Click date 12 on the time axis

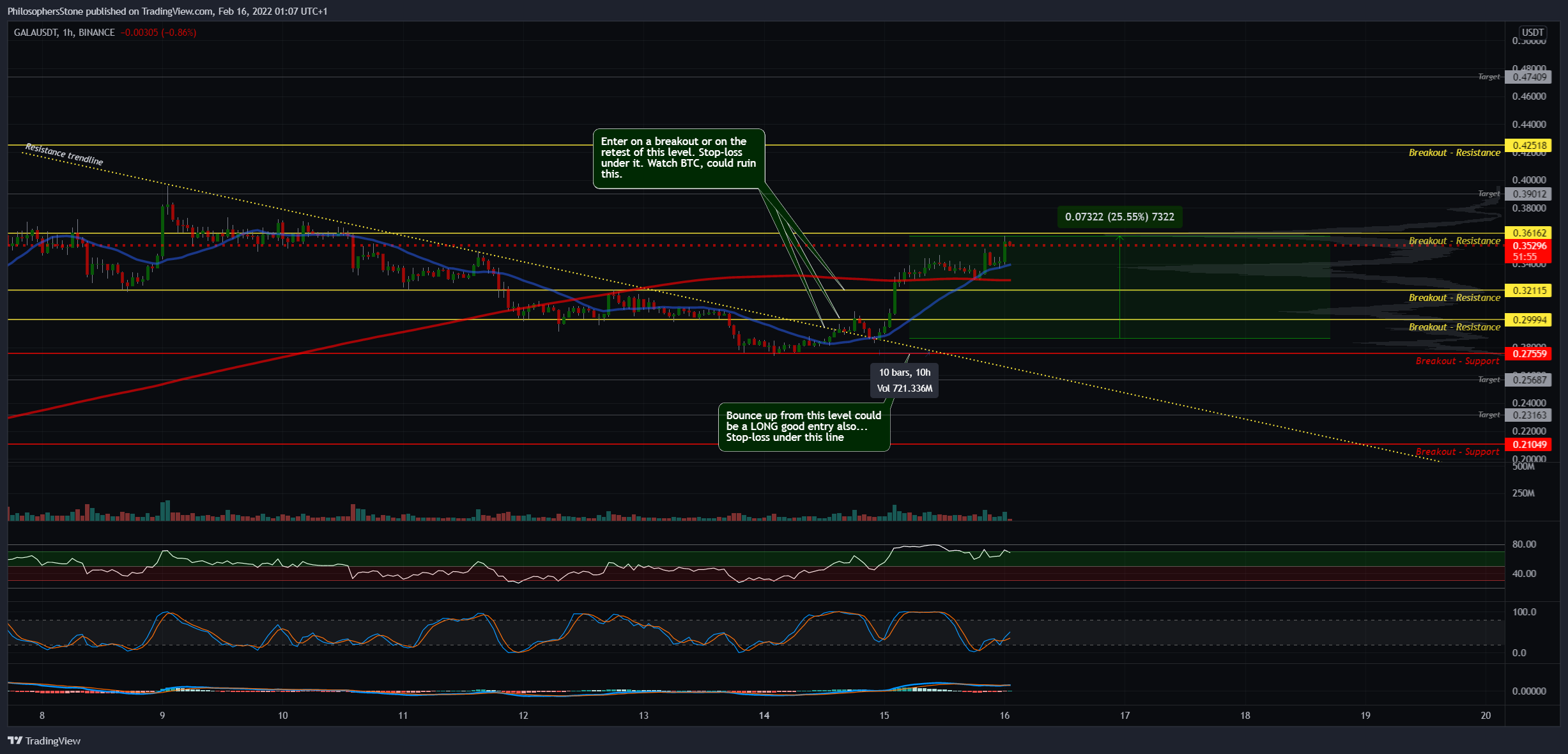point(523,715)
